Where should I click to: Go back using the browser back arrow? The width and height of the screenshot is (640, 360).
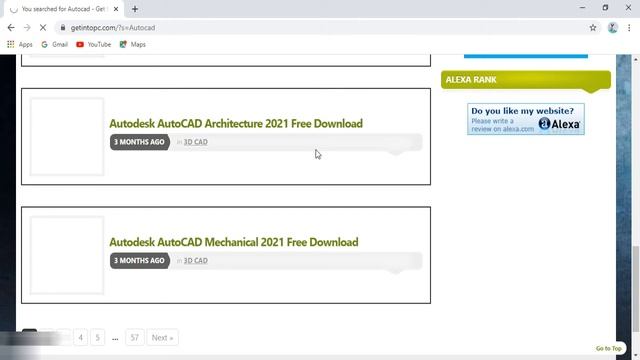(11, 28)
